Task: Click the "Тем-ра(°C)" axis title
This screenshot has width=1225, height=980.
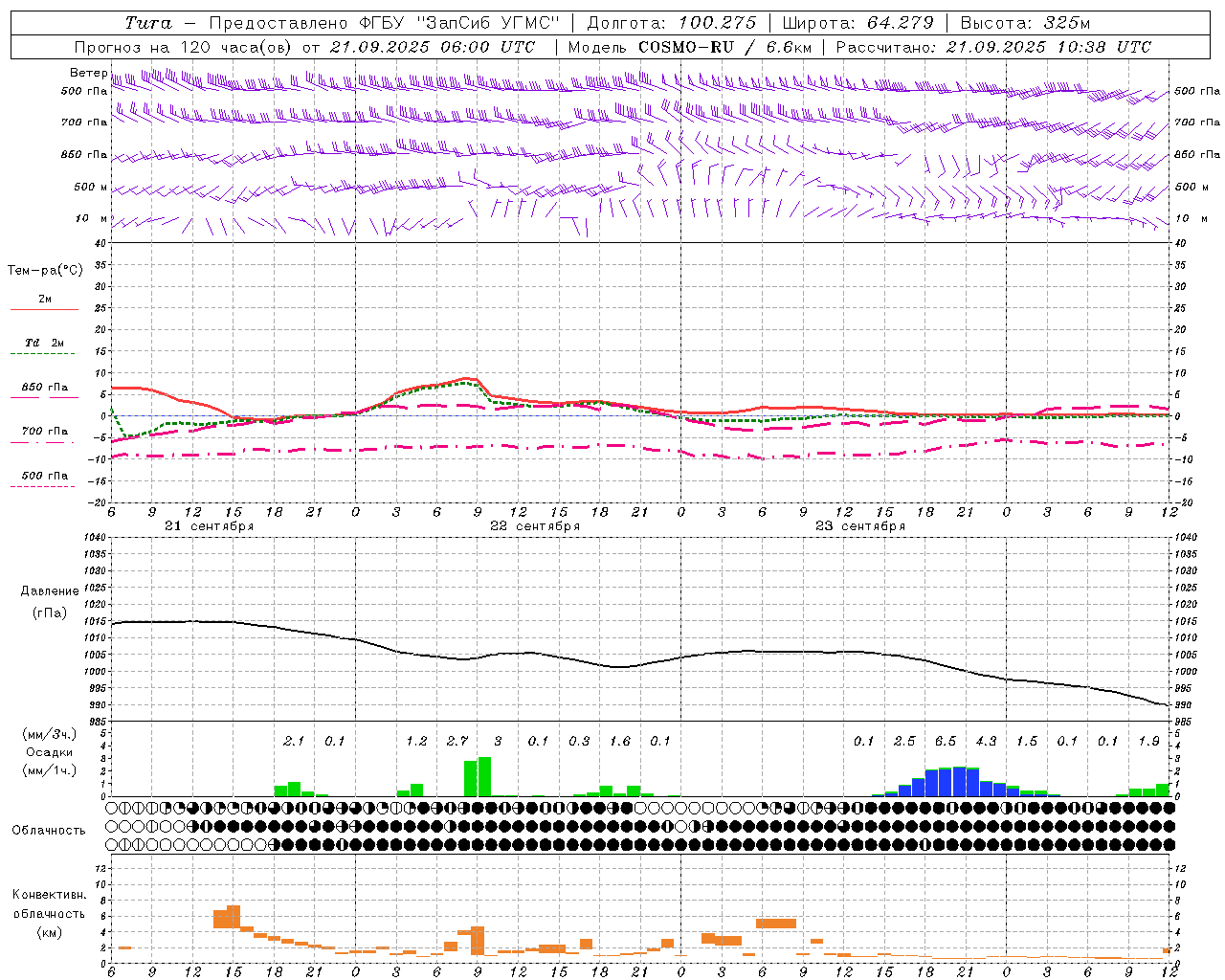Action: pos(45,271)
